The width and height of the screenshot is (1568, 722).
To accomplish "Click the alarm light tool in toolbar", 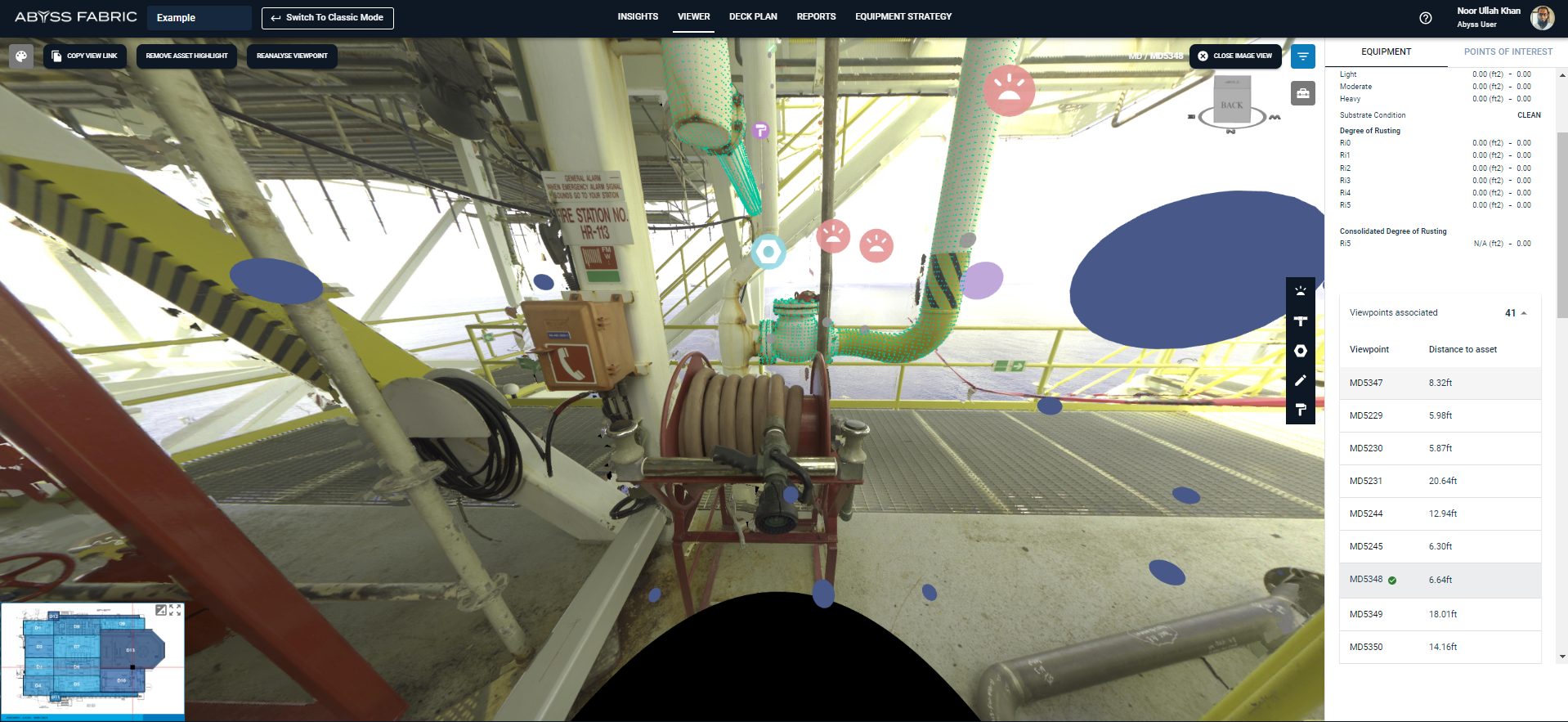I will pyautogui.click(x=1300, y=291).
